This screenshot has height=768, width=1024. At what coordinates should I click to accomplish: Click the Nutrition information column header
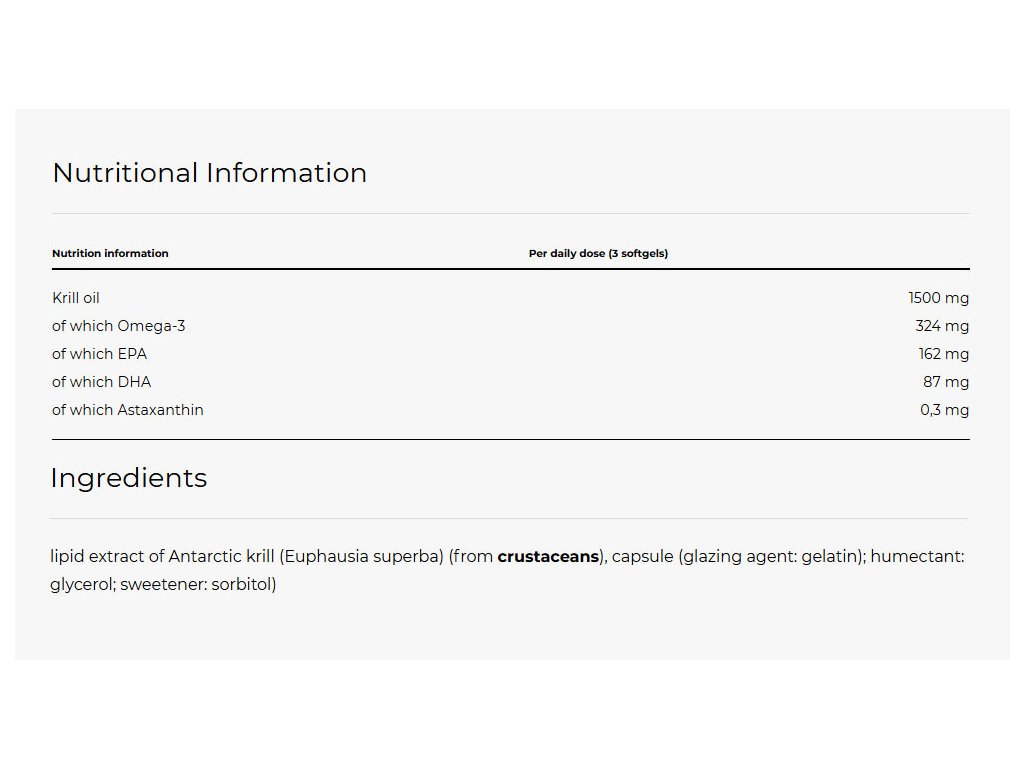110,253
